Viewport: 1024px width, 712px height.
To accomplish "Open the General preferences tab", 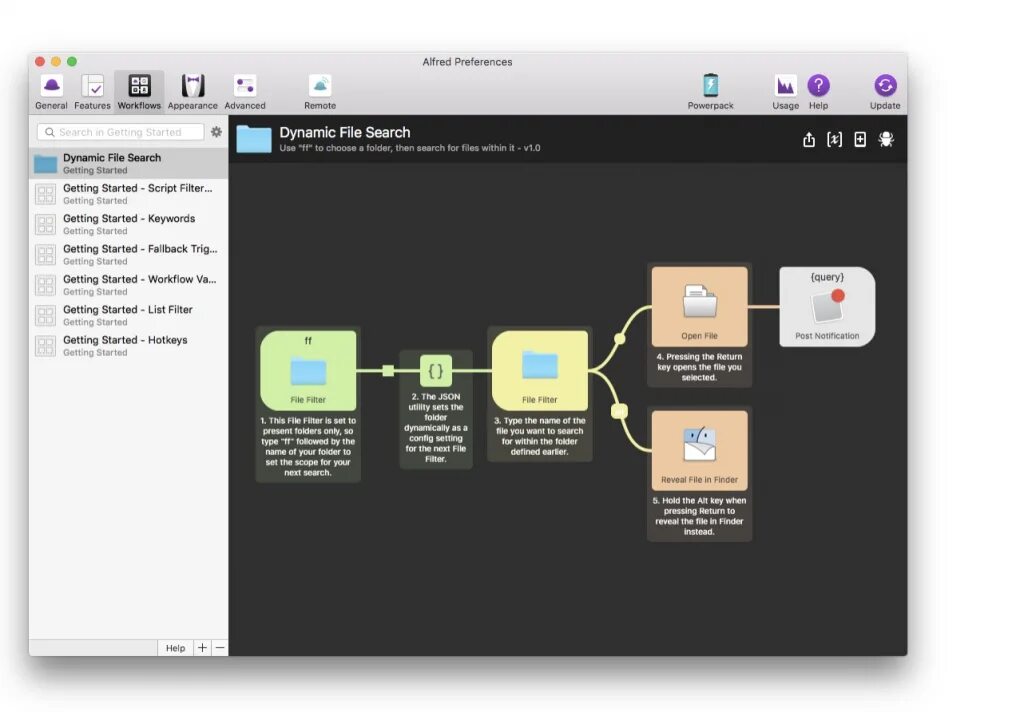I will (52, 91).
